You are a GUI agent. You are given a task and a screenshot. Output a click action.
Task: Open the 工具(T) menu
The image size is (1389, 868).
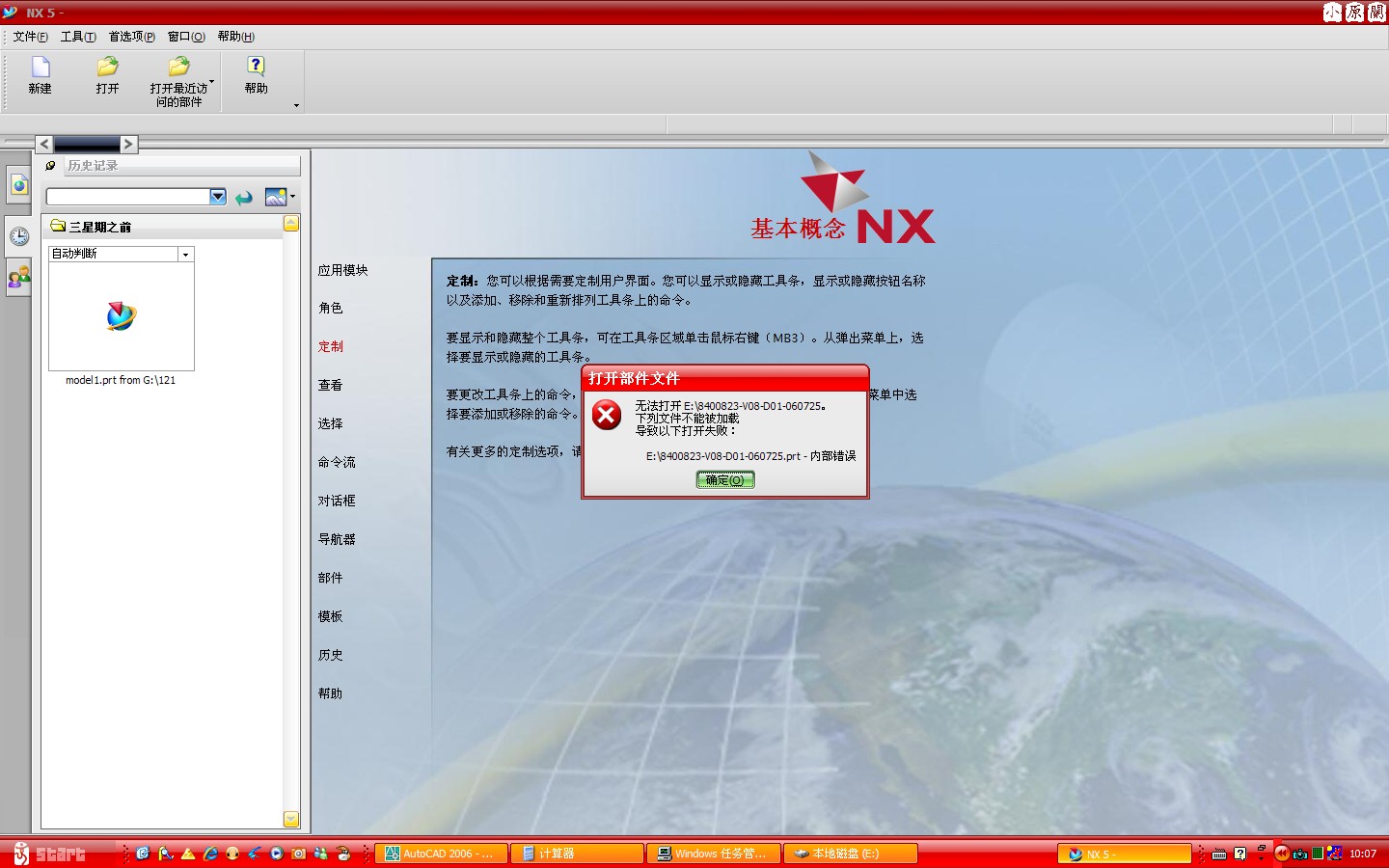[x=78, y=37]
